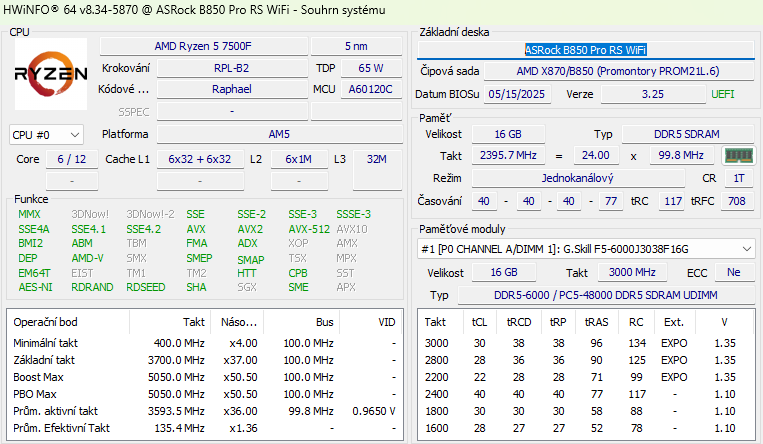Viewport: 763px width, 444px height.
Task: Click the SMAP feature label
Action: 251,260
